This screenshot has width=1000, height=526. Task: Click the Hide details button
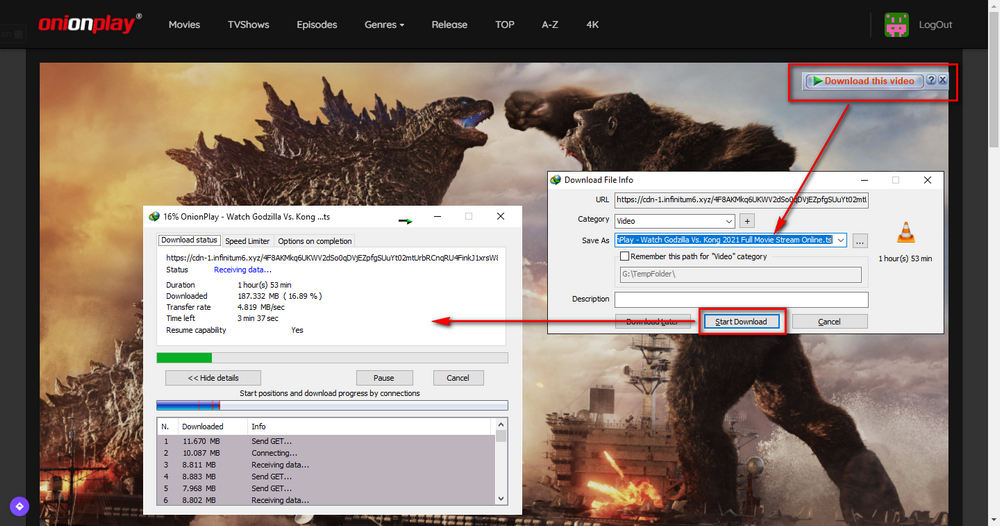(x=213, y=378)
